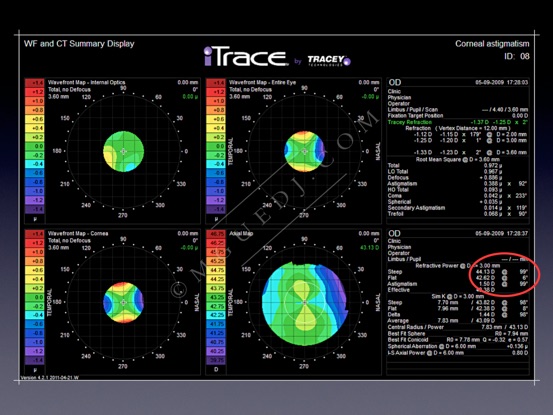The width and height of the screenshot is (553, 415).
Task: Select the -1.4 purple swatch in Cornea map scale
Action: (35, 360)
